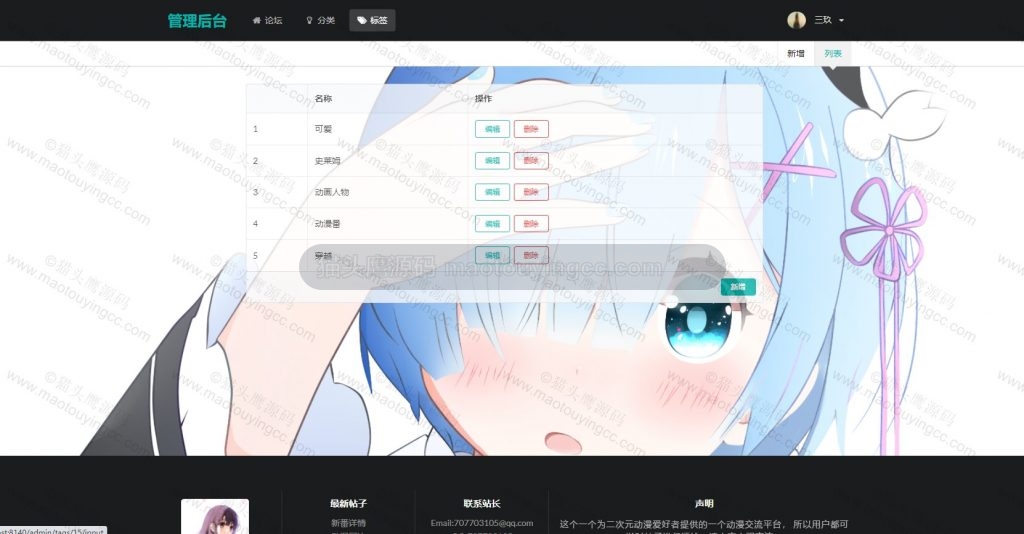The width and height of the screenshot is (1024, 534).
Task: Click 删除 for the 史莱姆 tag
Action: [x=531, y=161]
